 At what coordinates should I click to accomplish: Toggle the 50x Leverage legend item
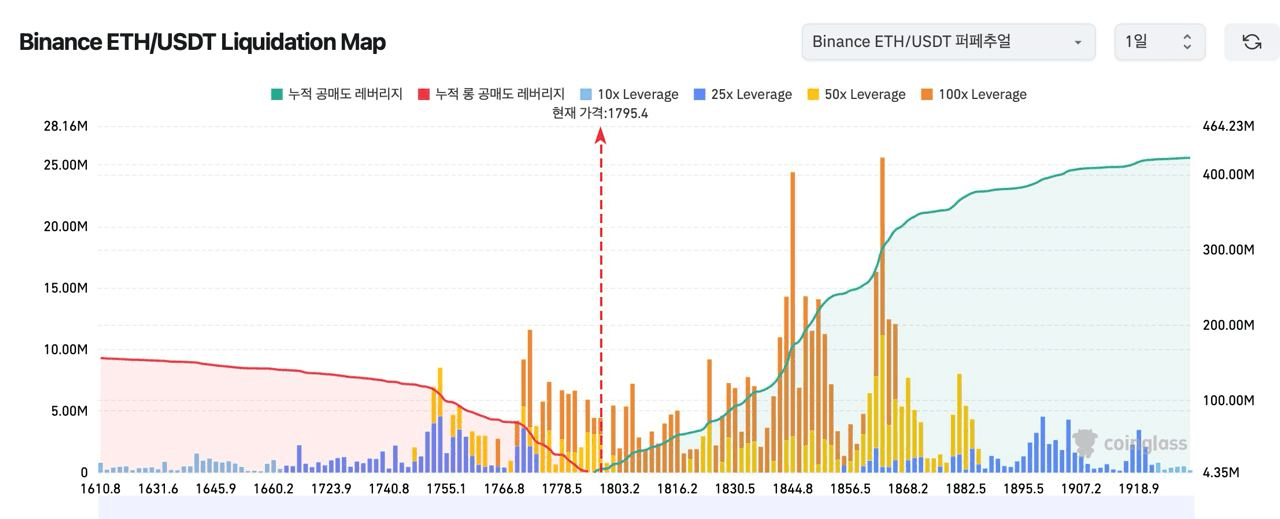pyautogui.click(x=856, y=94)
